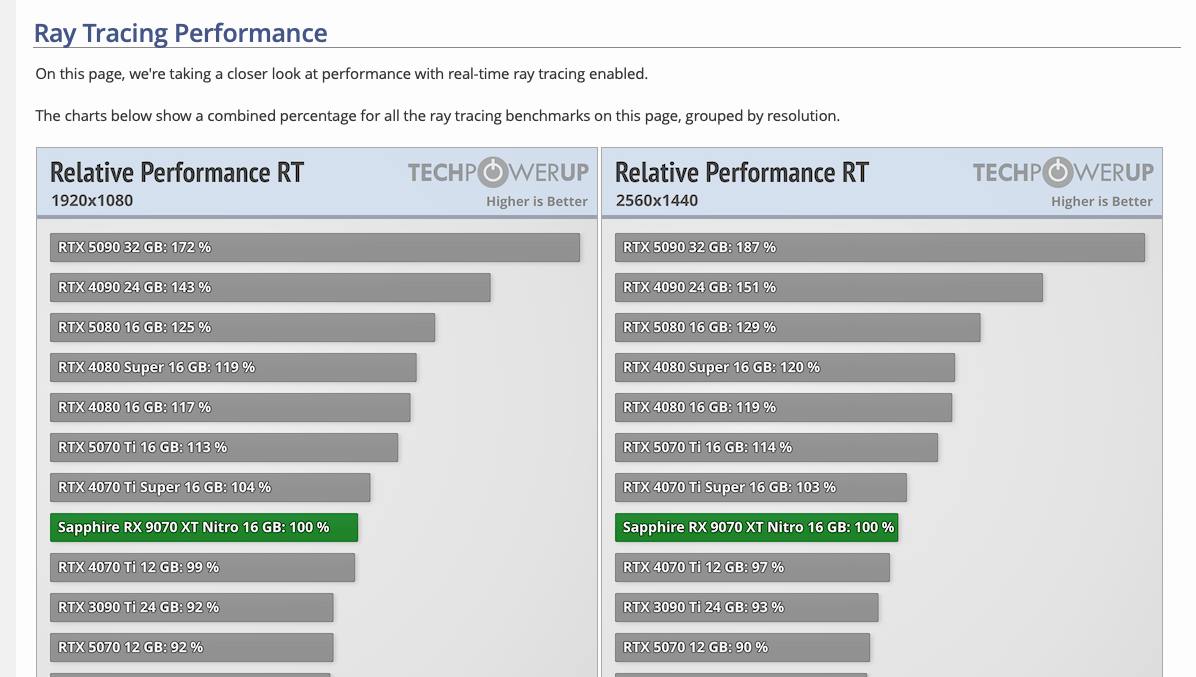1196x677 pixels.
Task: Select the RTX 4080 Super 120 % bar
Action: (784, 368)
